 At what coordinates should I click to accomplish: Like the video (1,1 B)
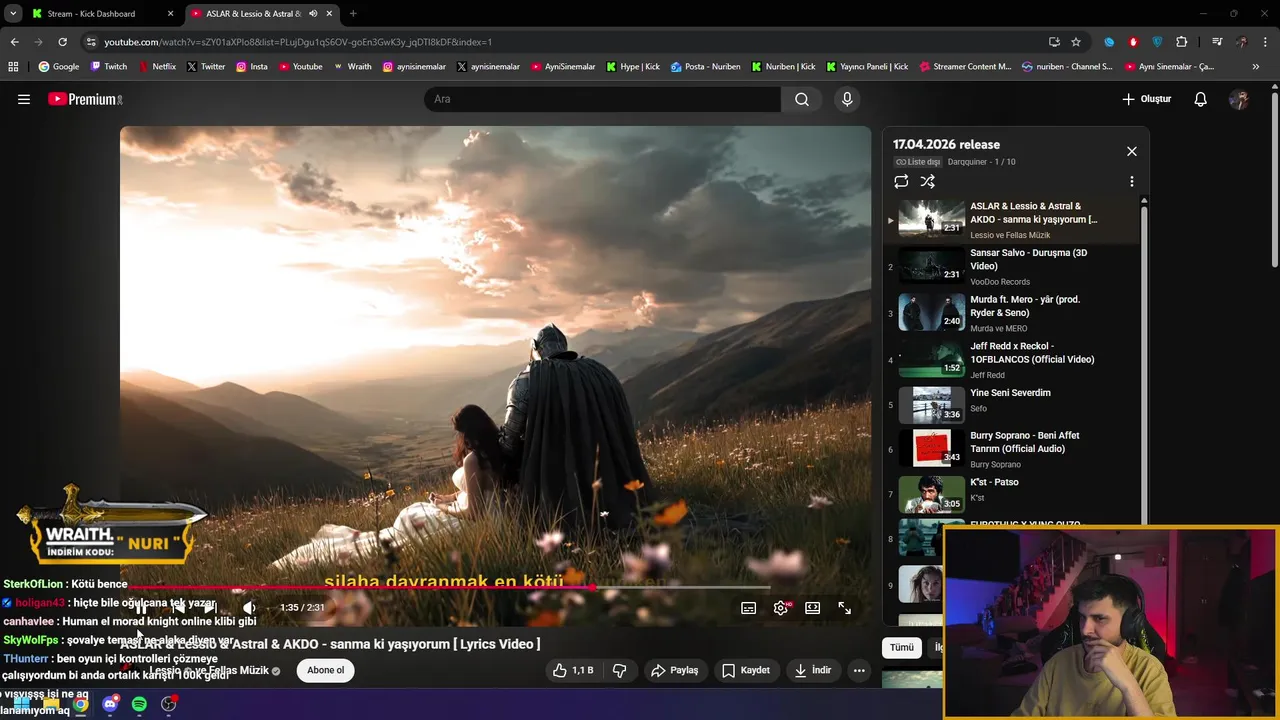(573, 670)
